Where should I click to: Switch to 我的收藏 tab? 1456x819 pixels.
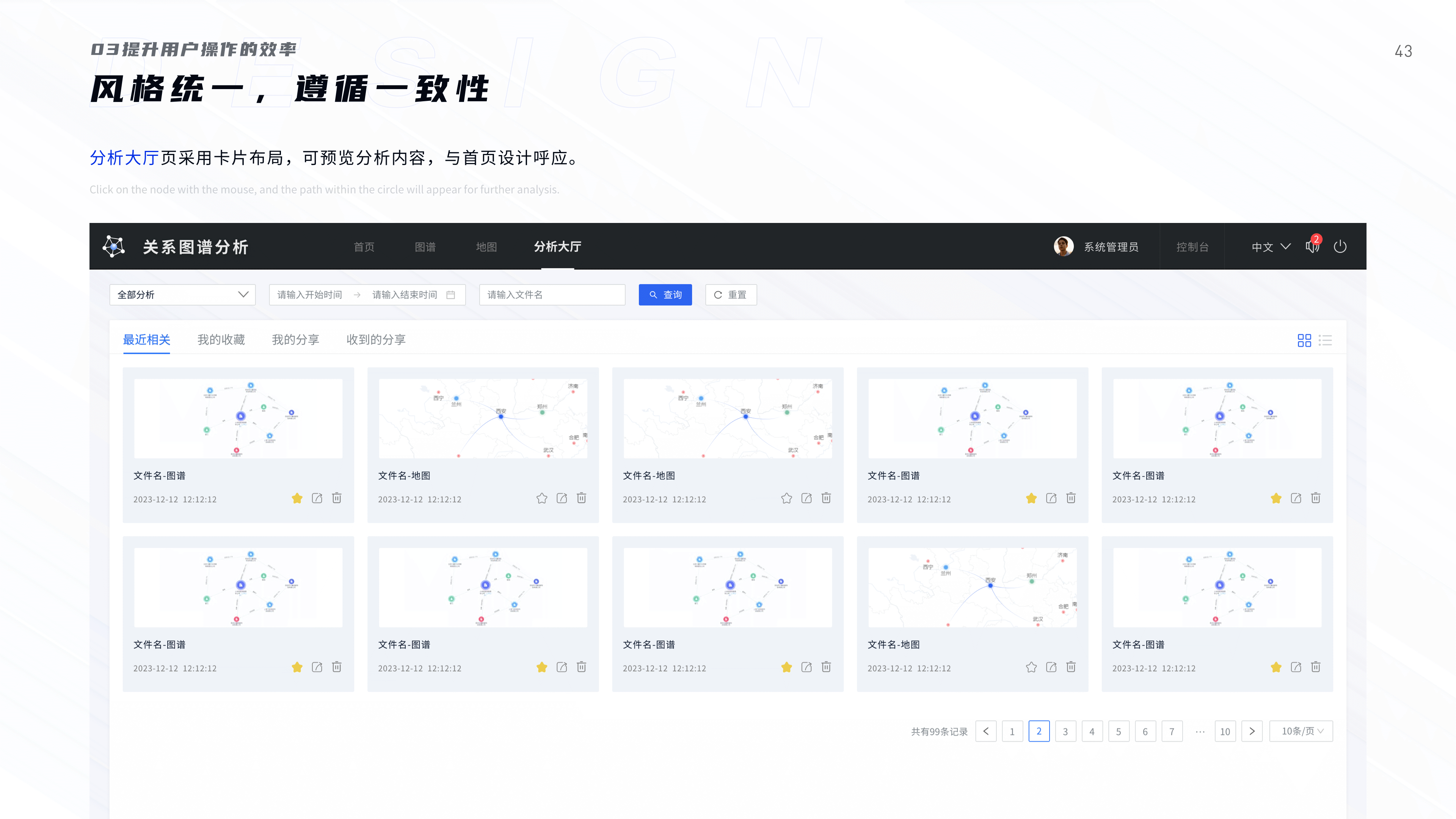[221, 340]
